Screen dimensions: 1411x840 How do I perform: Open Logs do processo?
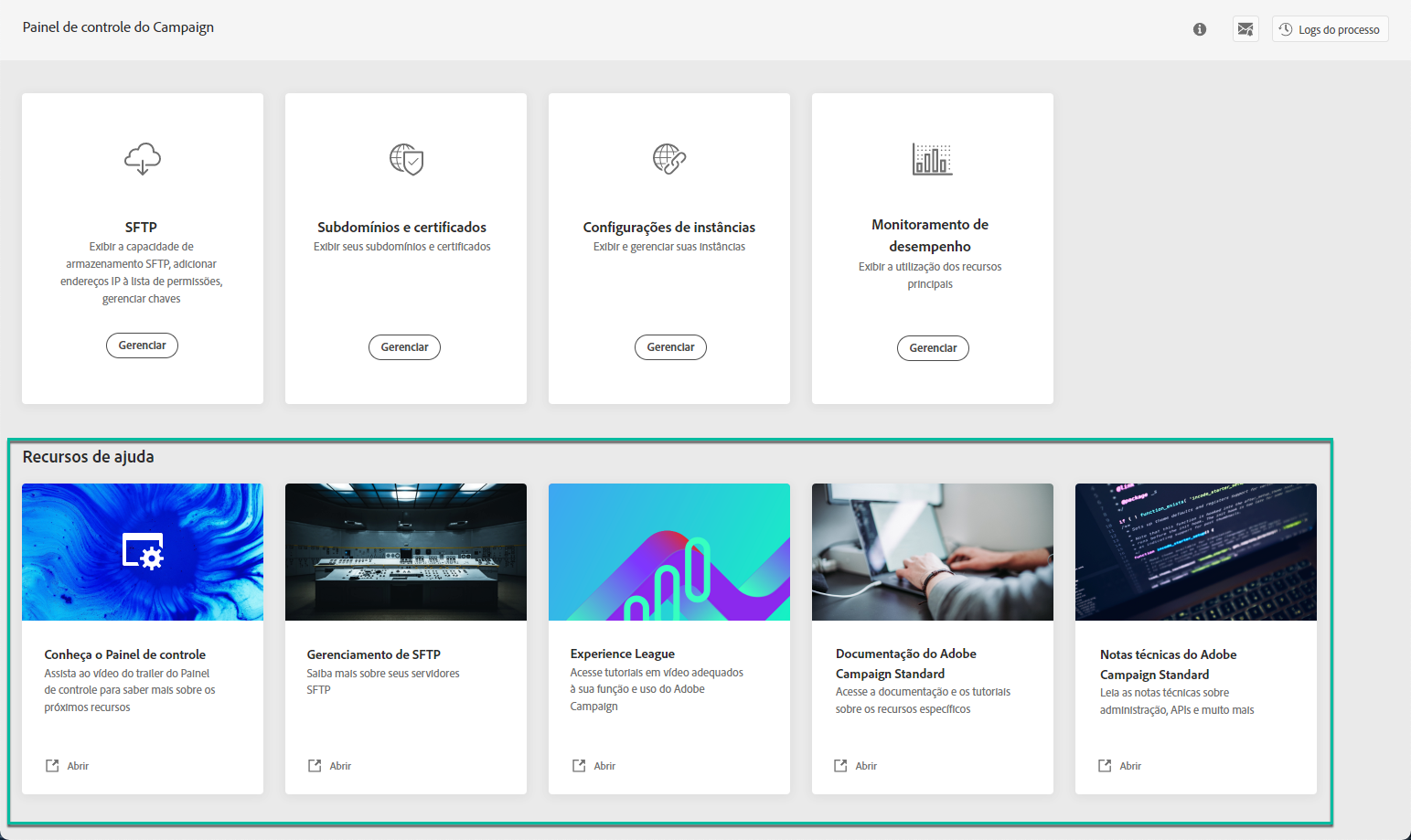pos(1331,29)
